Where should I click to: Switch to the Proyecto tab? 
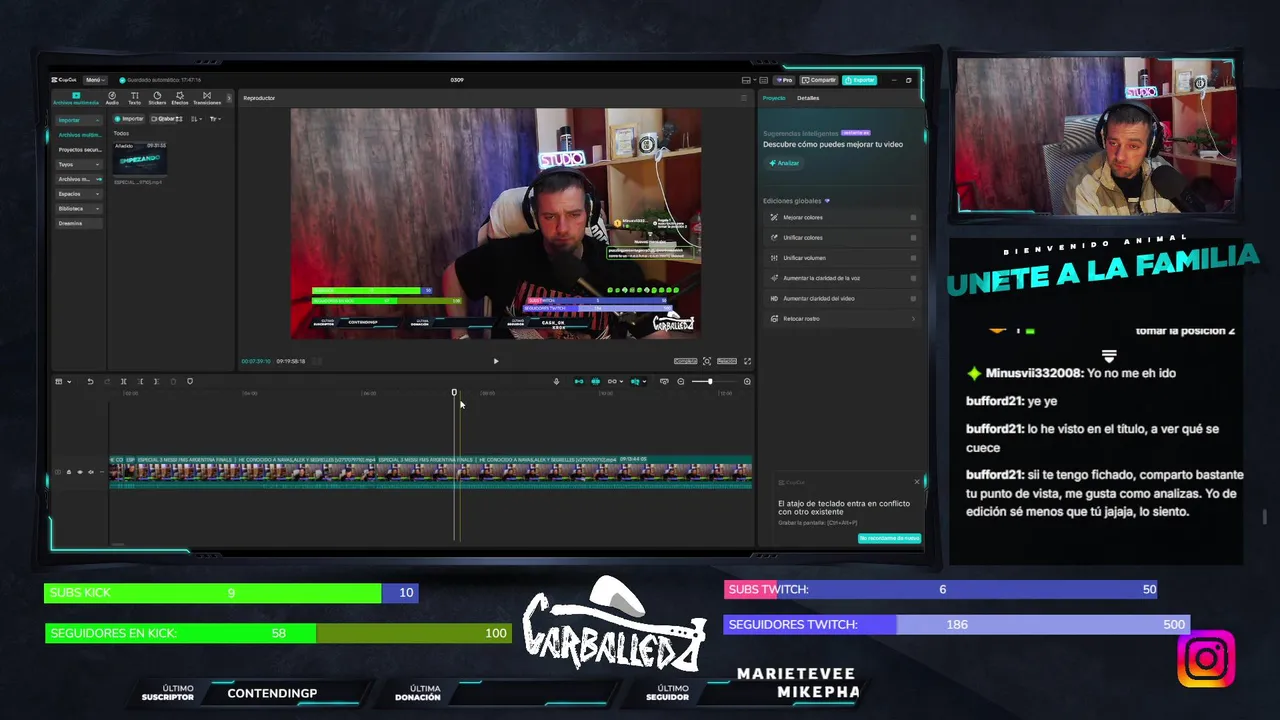coord(774,98)
